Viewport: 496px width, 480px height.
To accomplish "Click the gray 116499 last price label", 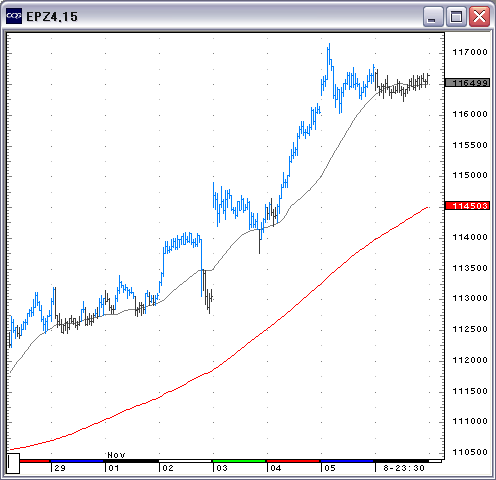I will [x=467, y=83].
